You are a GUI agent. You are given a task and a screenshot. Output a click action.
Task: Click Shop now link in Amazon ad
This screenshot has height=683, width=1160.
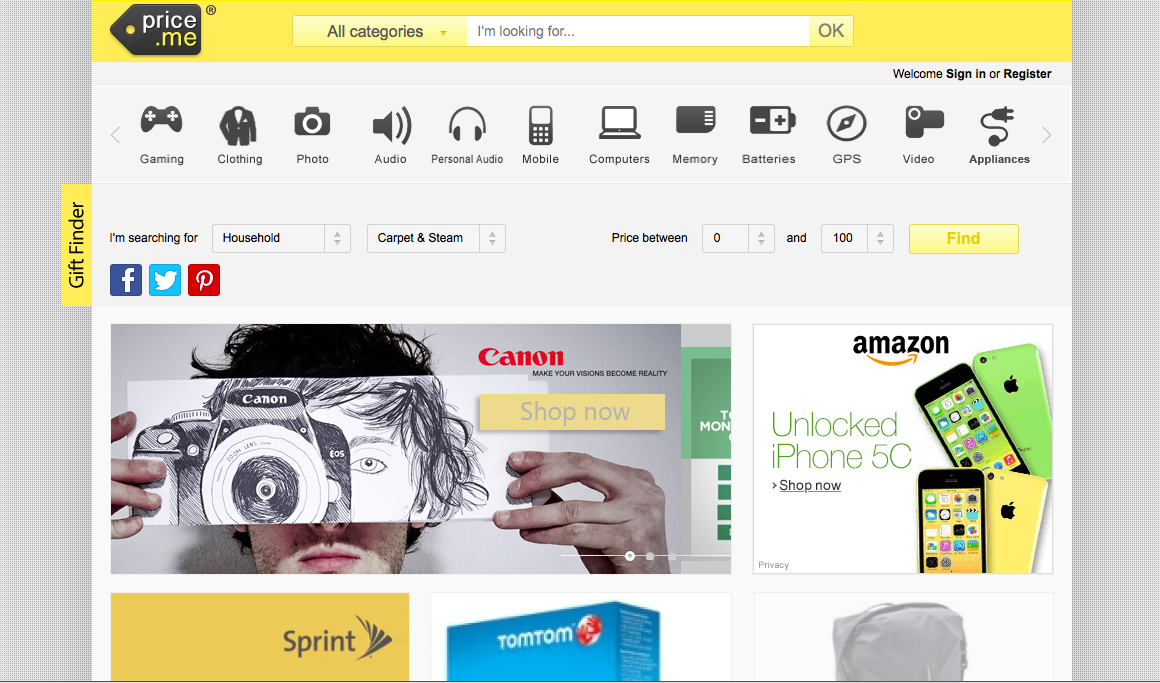pos(809,485)
